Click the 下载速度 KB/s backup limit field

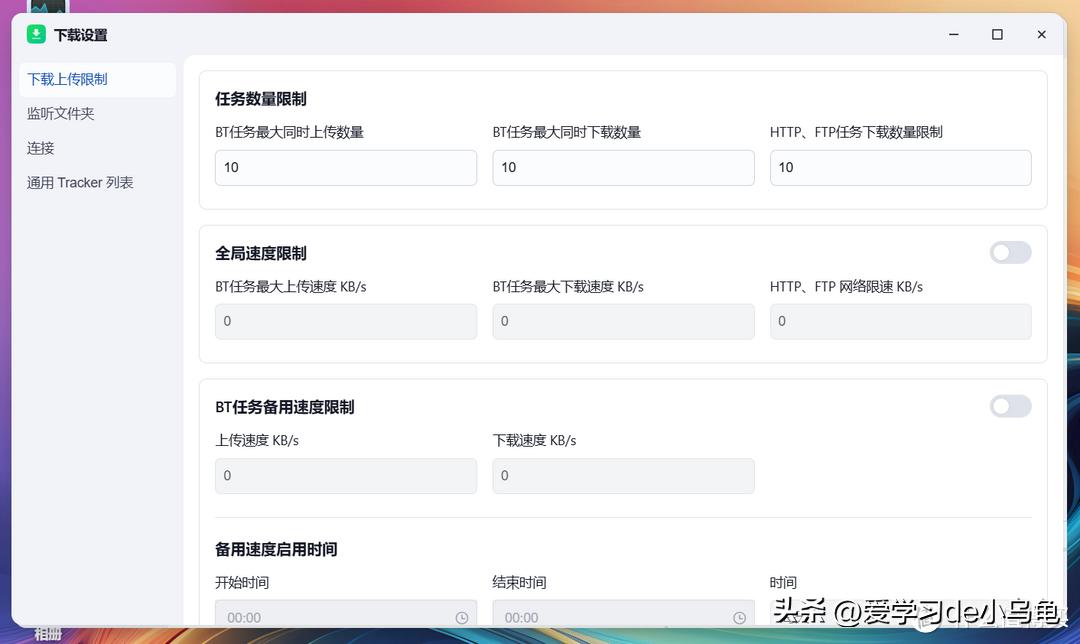[623, 476]
